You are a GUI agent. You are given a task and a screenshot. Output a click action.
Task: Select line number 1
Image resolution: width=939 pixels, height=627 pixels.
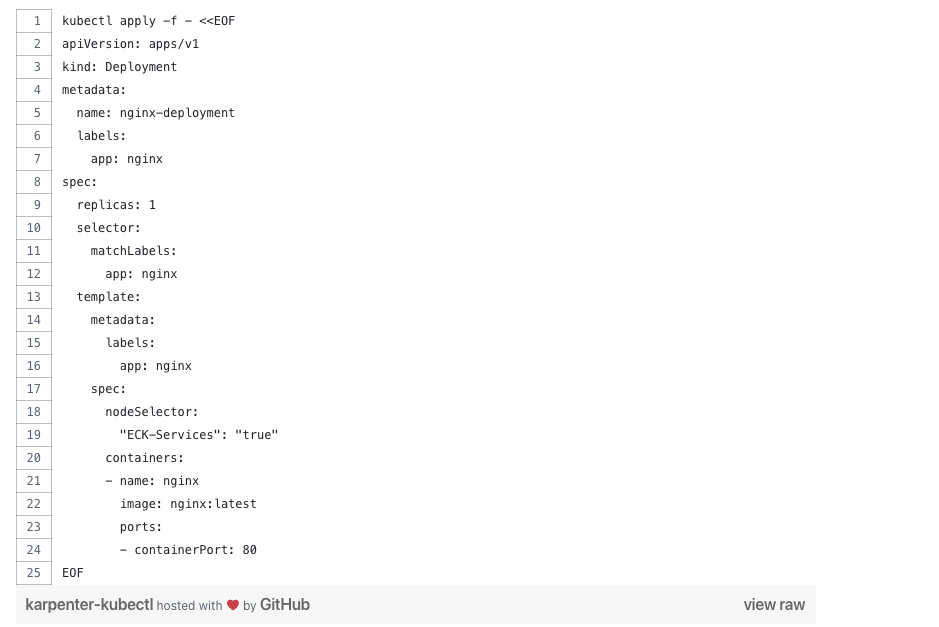pos(34,21)
